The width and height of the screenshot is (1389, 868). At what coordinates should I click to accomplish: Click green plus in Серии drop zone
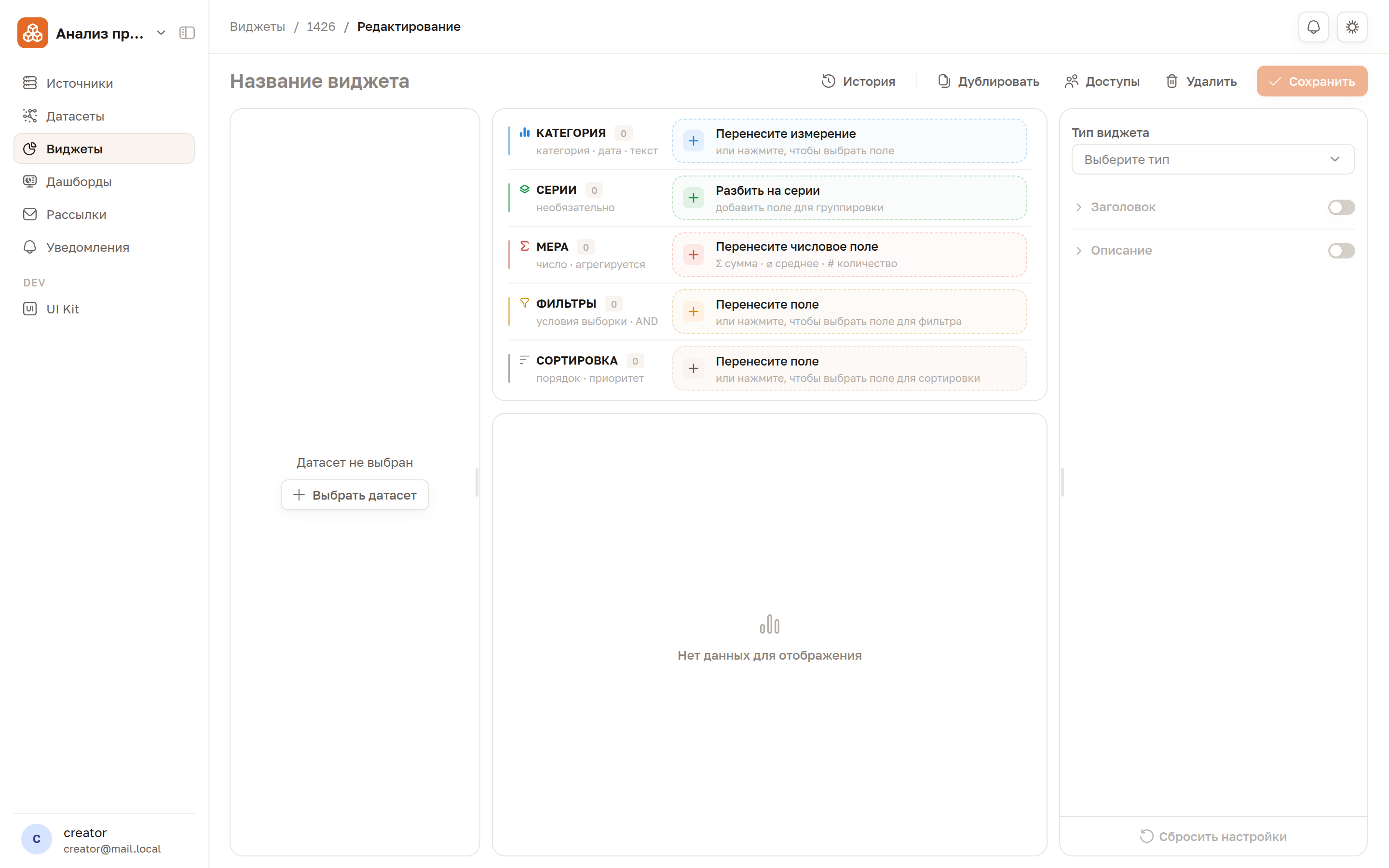coord(694,198)
